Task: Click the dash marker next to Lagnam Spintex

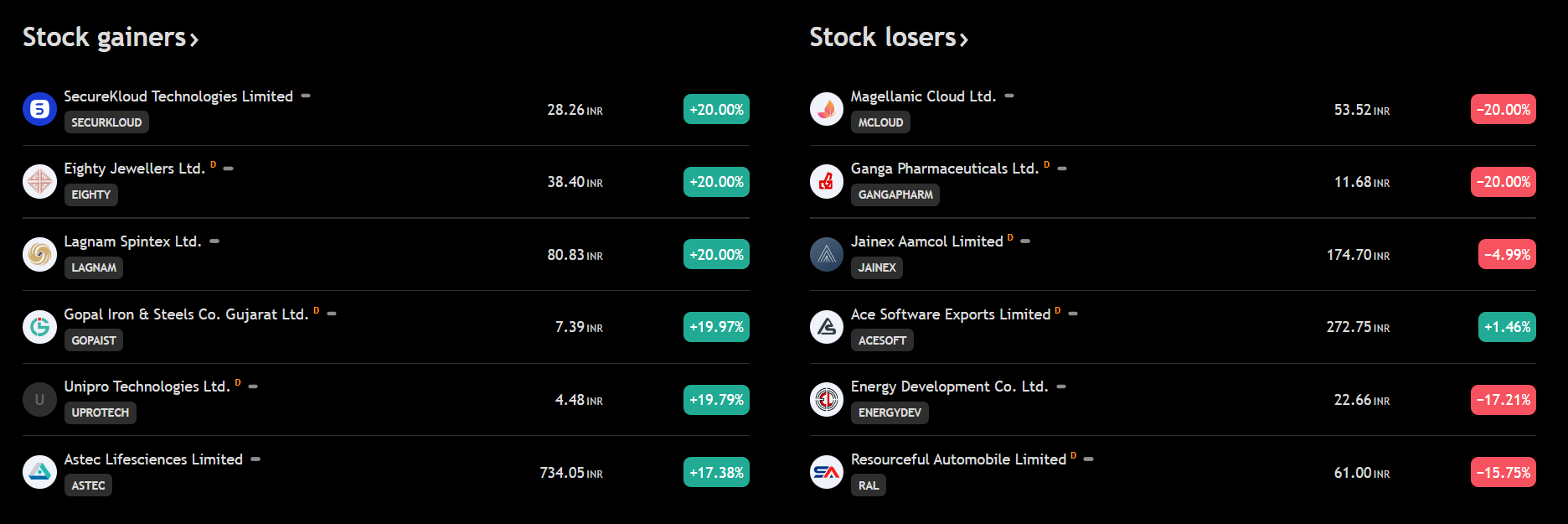Action: (214, 241)
